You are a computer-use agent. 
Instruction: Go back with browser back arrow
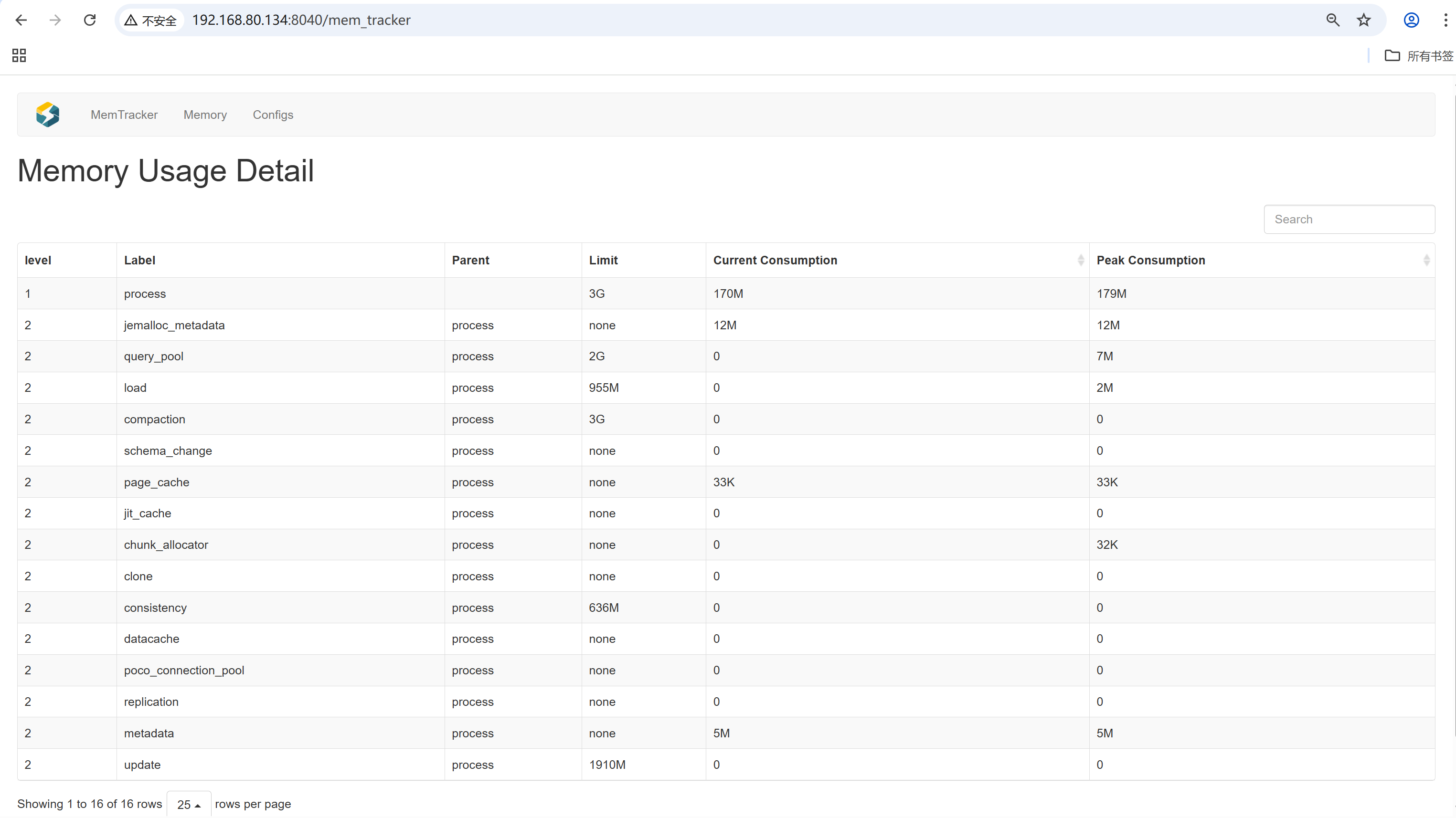click(x=21, y=21)
